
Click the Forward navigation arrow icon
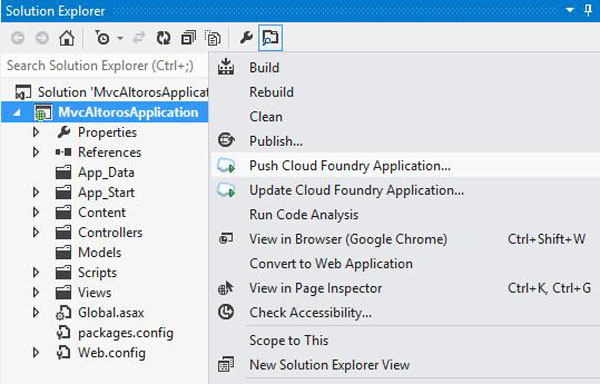coord(42,38)
